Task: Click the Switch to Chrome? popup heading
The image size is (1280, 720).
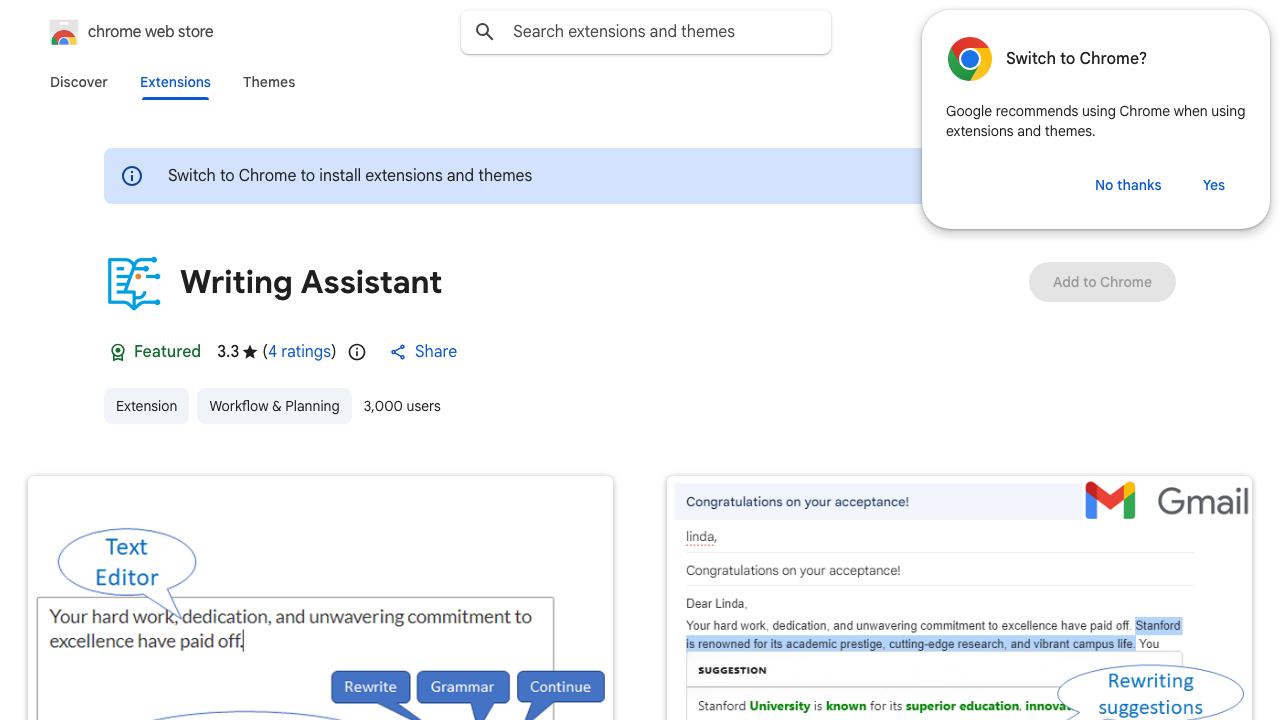Action: [x=1076, y=59]
